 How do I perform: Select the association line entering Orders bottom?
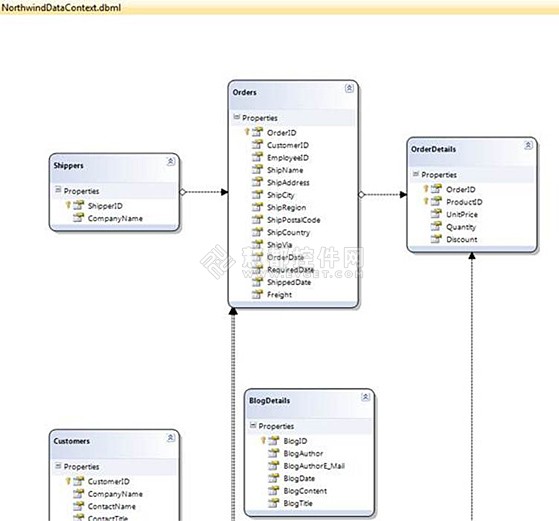click(x=233, y=414)
